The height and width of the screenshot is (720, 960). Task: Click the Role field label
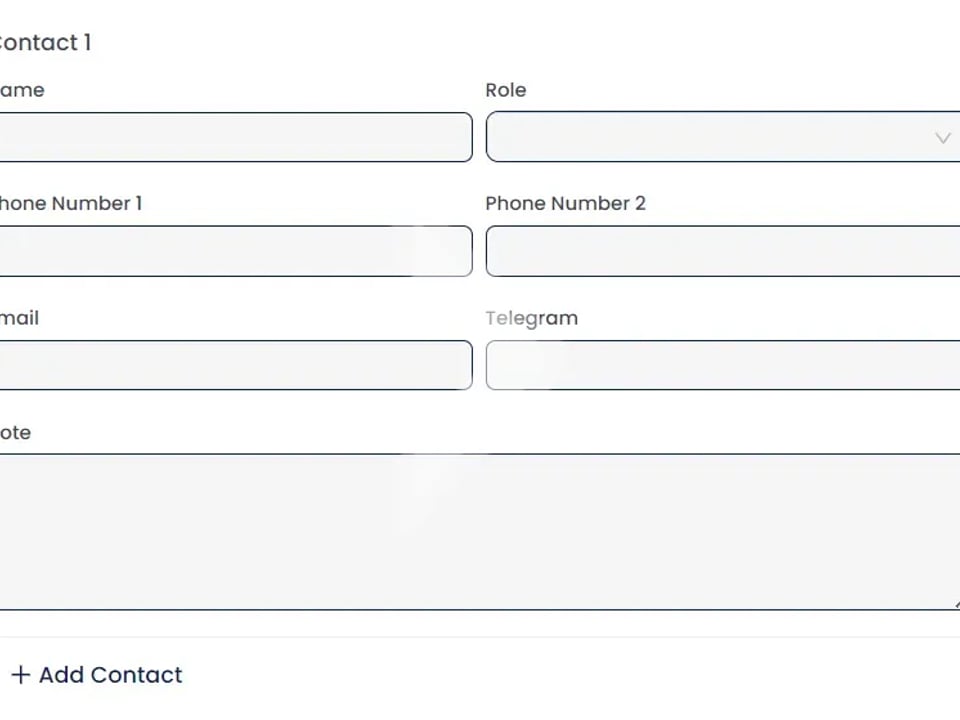[506, 90]
